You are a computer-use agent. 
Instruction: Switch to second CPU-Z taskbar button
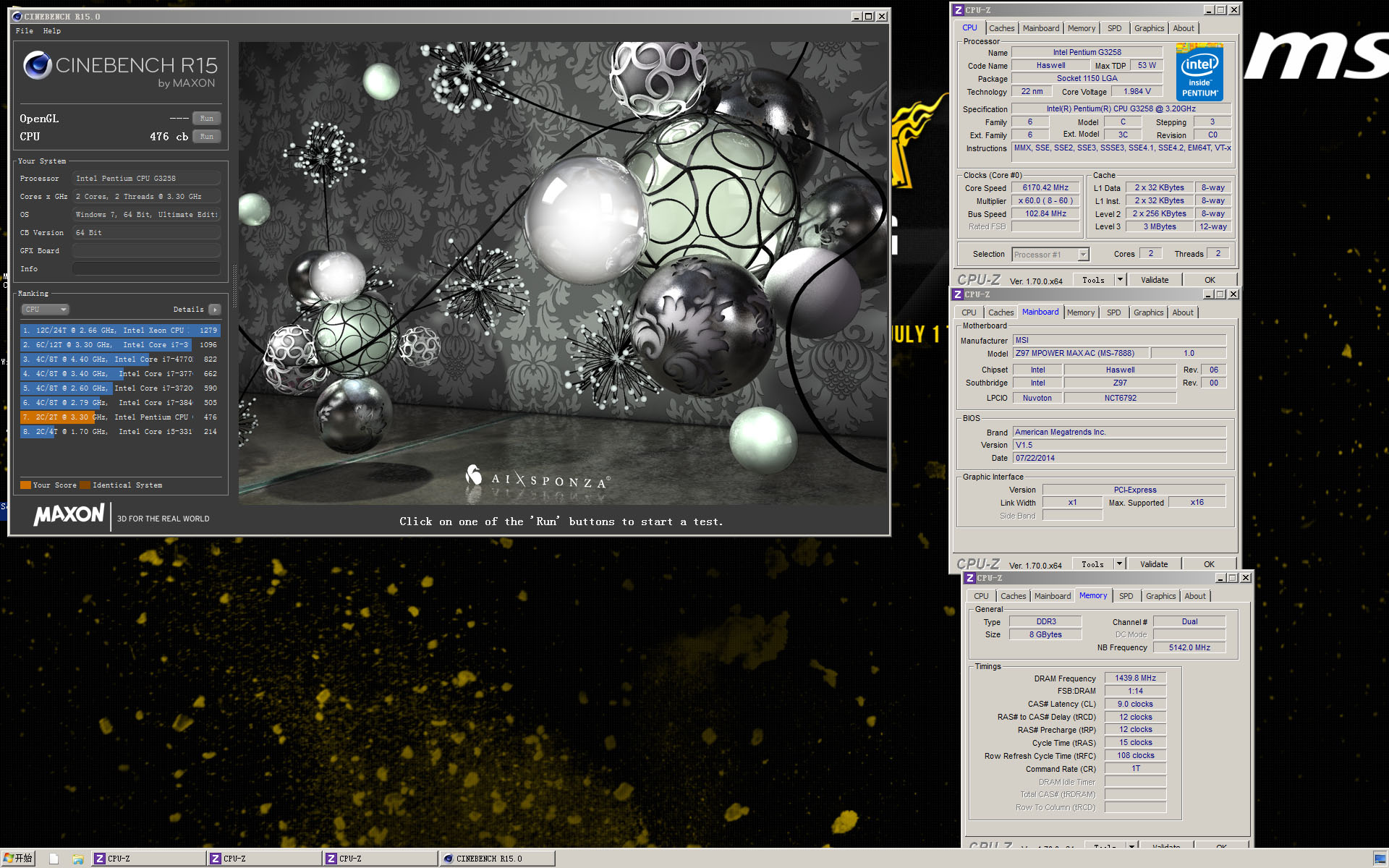coord(264,859)
